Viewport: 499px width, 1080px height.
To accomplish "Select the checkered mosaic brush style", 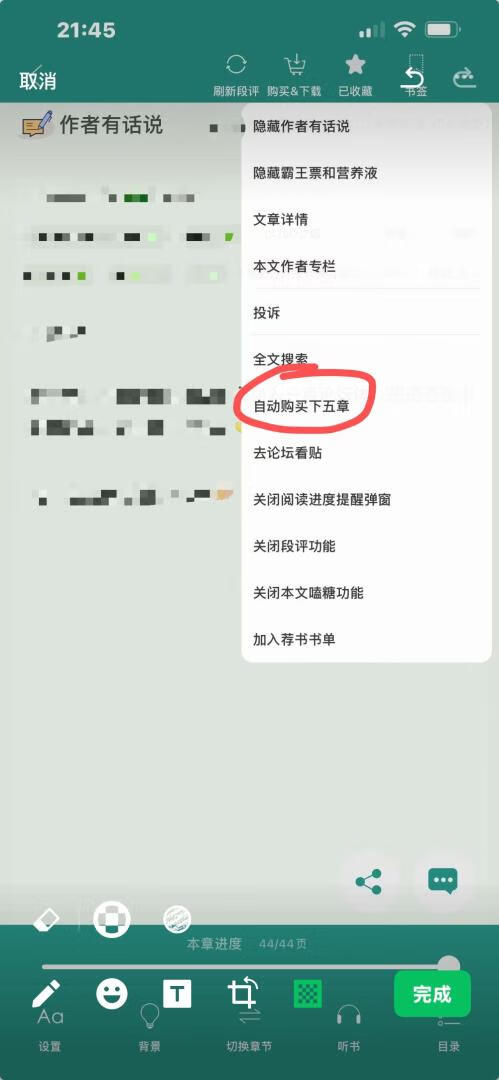I will [112, 919].
